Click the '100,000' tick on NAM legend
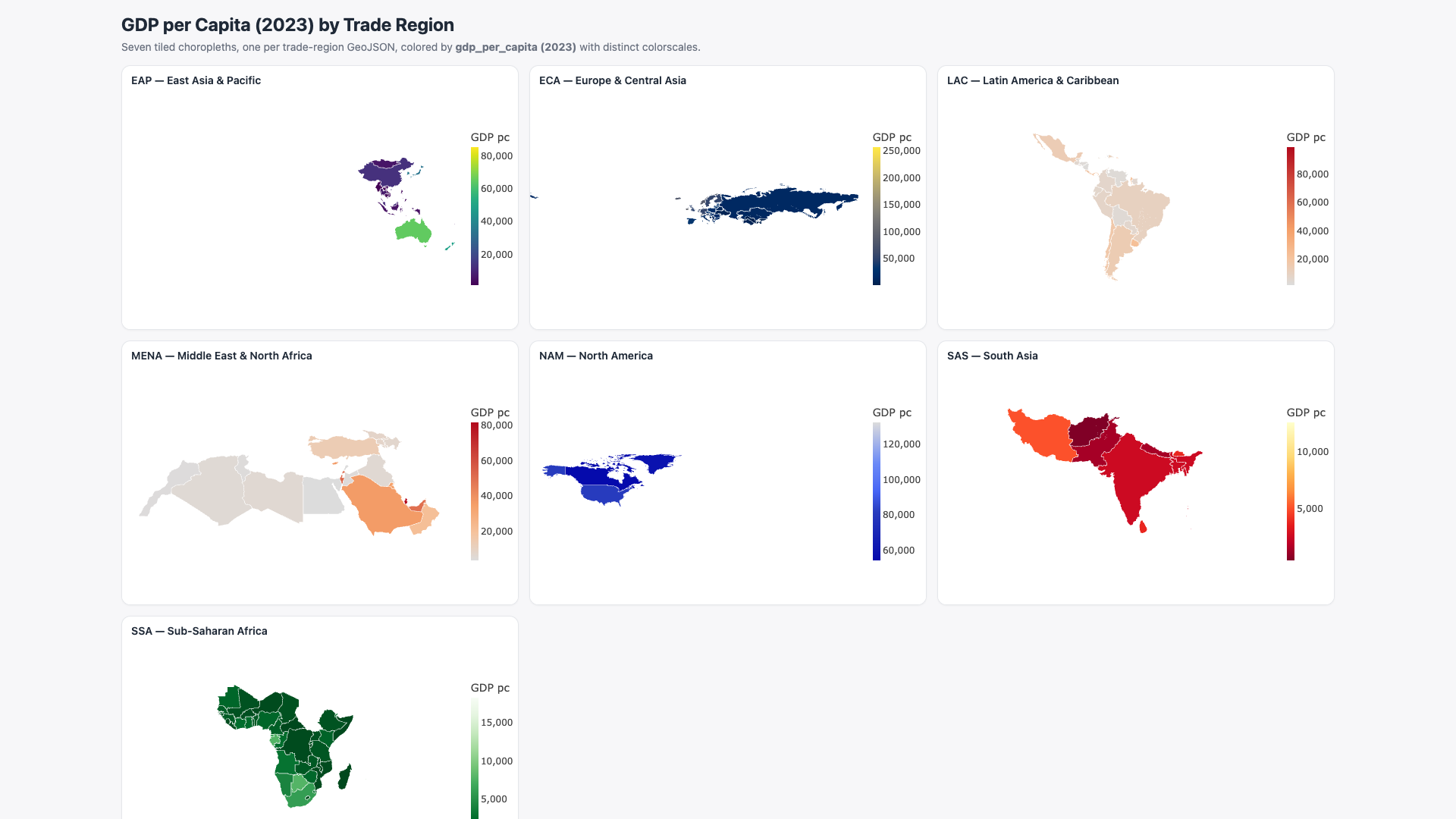Viewport: 1456px width, 819px height. point(902,480)
